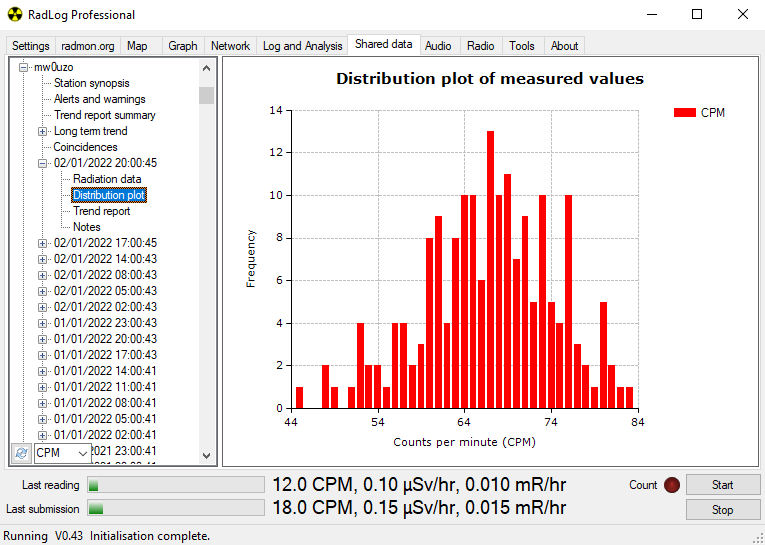Expand the 01/01/2022 23:00:43 node
This screenshot has width=765, height=545.
click(43, 323)
